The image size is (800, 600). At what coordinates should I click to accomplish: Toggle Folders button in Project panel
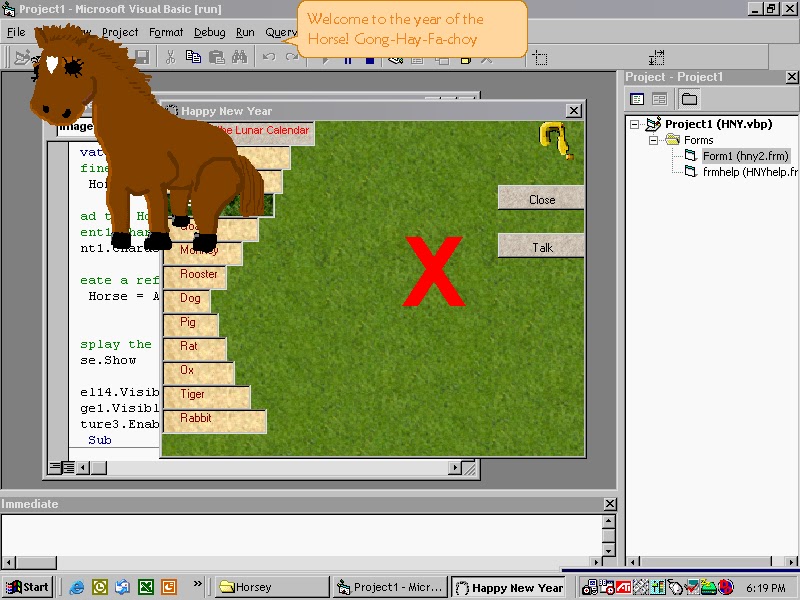coord(689,99)
